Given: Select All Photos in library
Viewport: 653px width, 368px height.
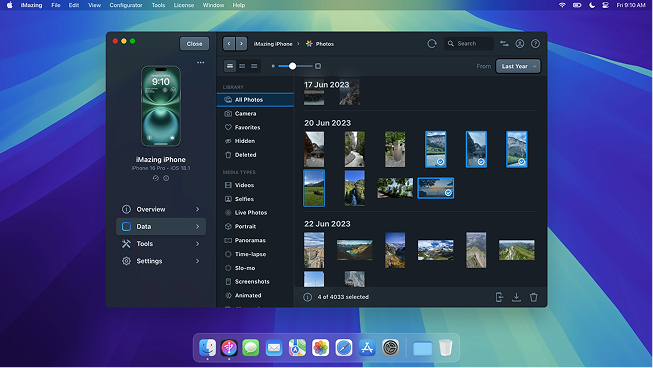Looking at the screenshot, I should (255, 100).
